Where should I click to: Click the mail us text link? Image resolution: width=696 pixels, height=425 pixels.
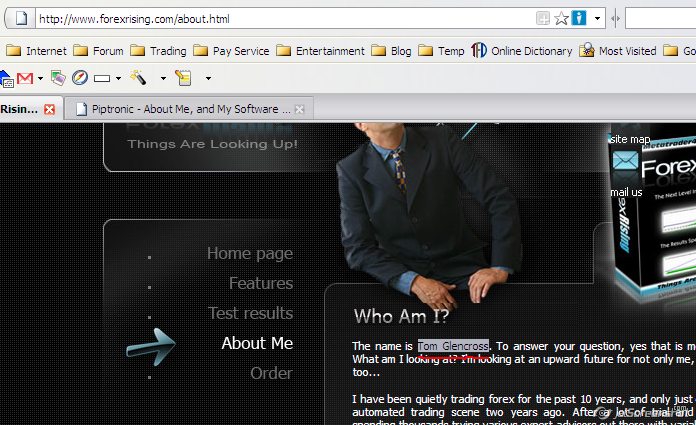pyautogui.click(x=626, y=192)
